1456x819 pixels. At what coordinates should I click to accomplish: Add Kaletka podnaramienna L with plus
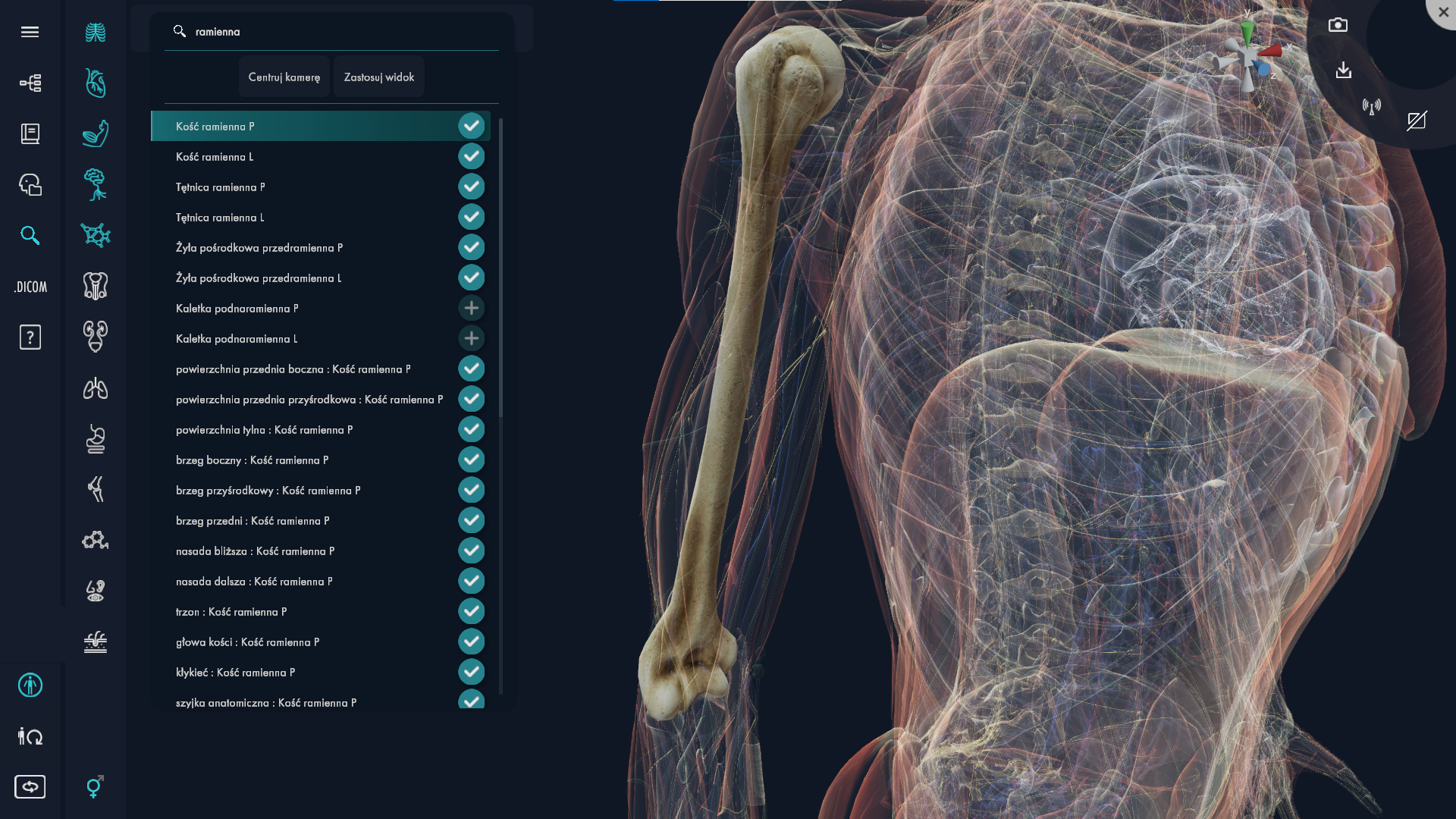pyautogui.click(x=471, y=338)
